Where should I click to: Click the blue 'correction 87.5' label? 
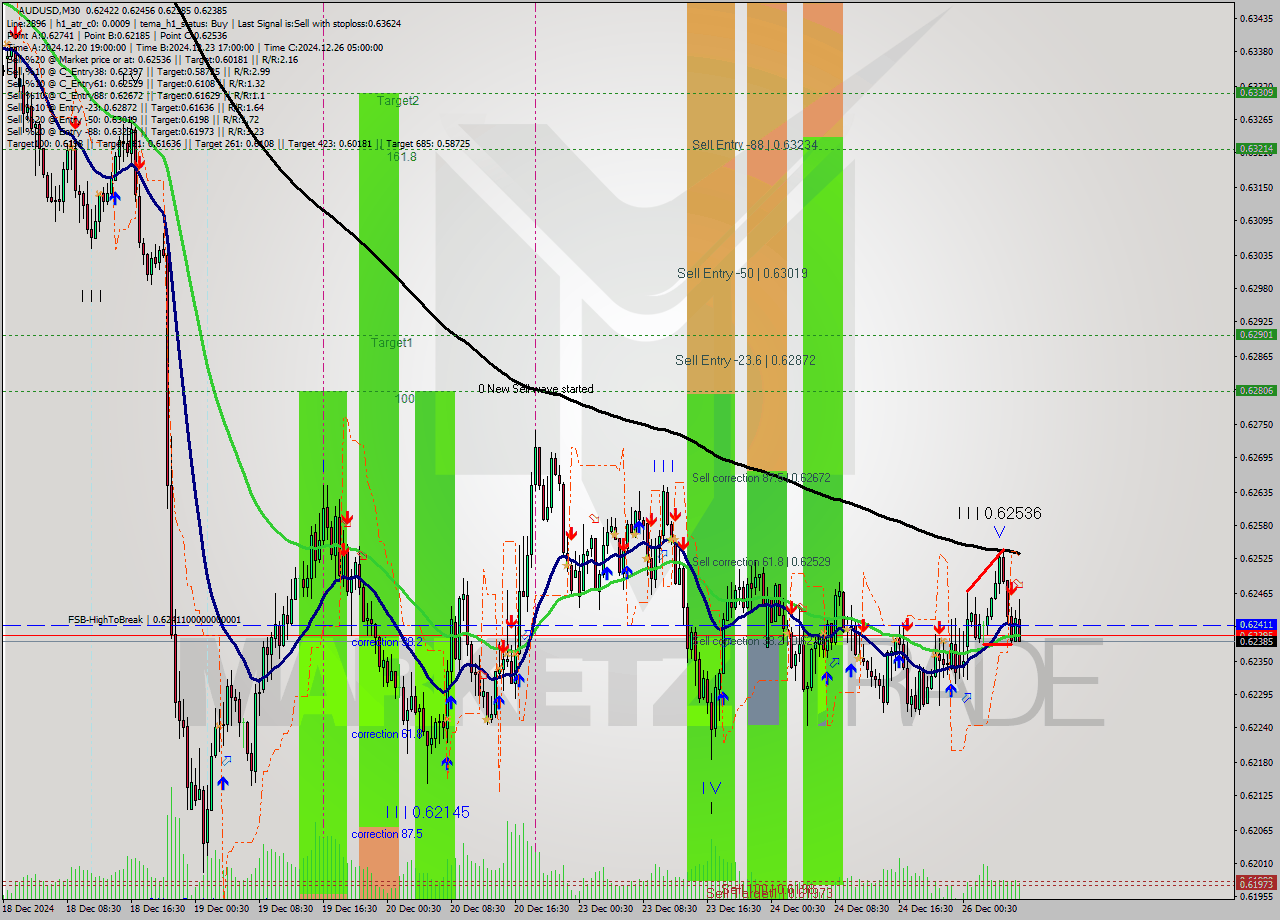[387, 834]
